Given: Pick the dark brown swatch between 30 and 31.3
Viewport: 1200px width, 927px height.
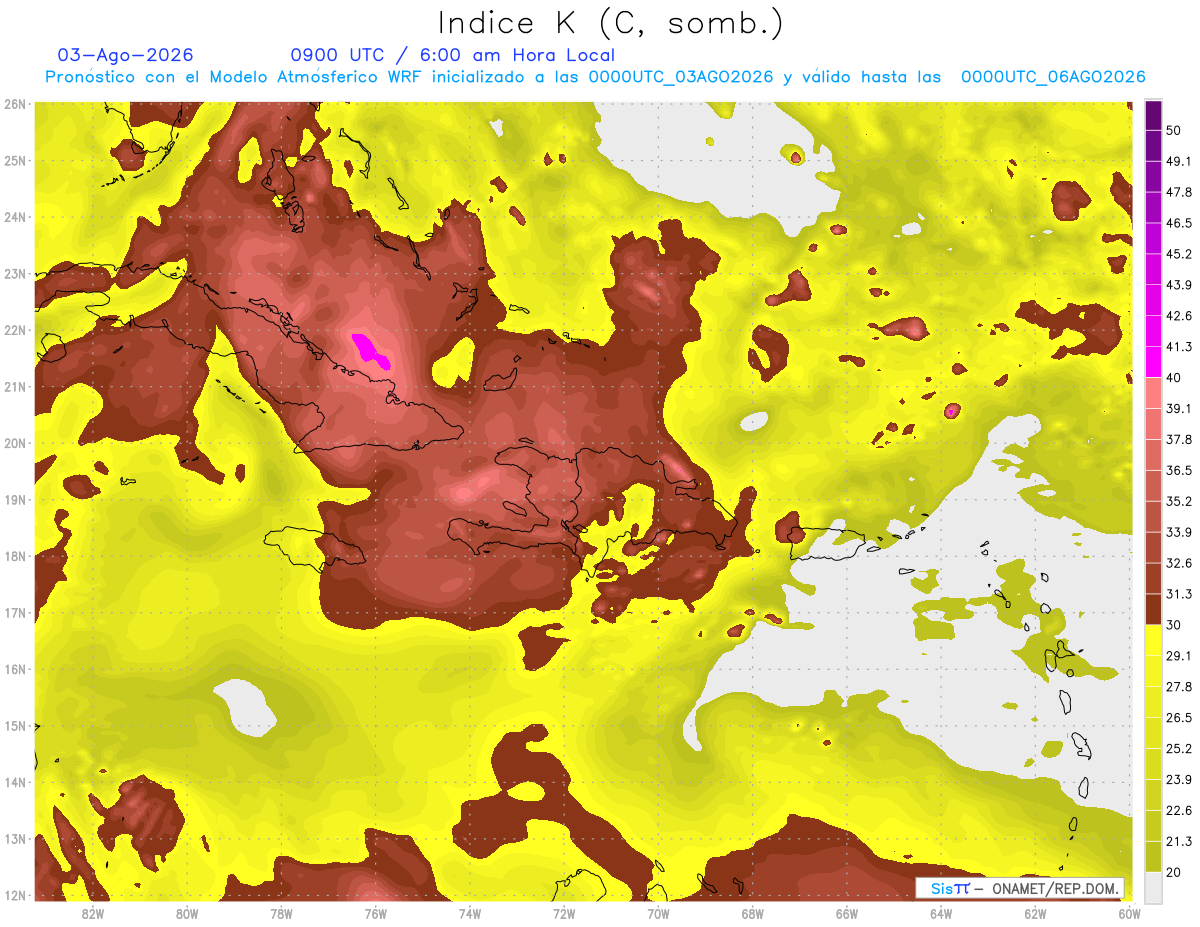Looking at the screenshot, I should point(1153,609).
